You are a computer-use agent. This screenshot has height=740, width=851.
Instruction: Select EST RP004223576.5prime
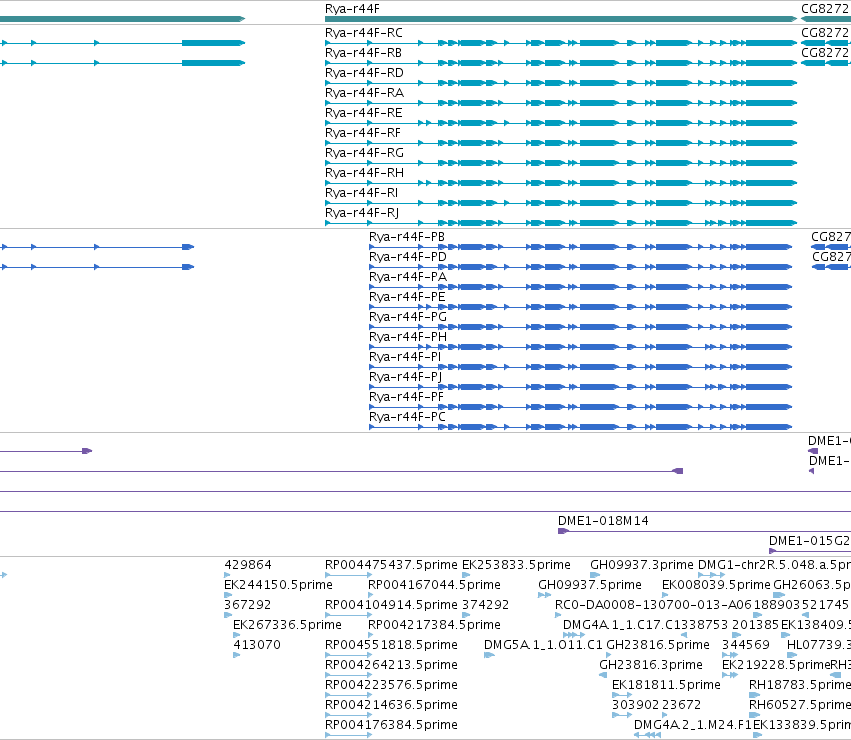pyautogui.click(x=391, y=685)
